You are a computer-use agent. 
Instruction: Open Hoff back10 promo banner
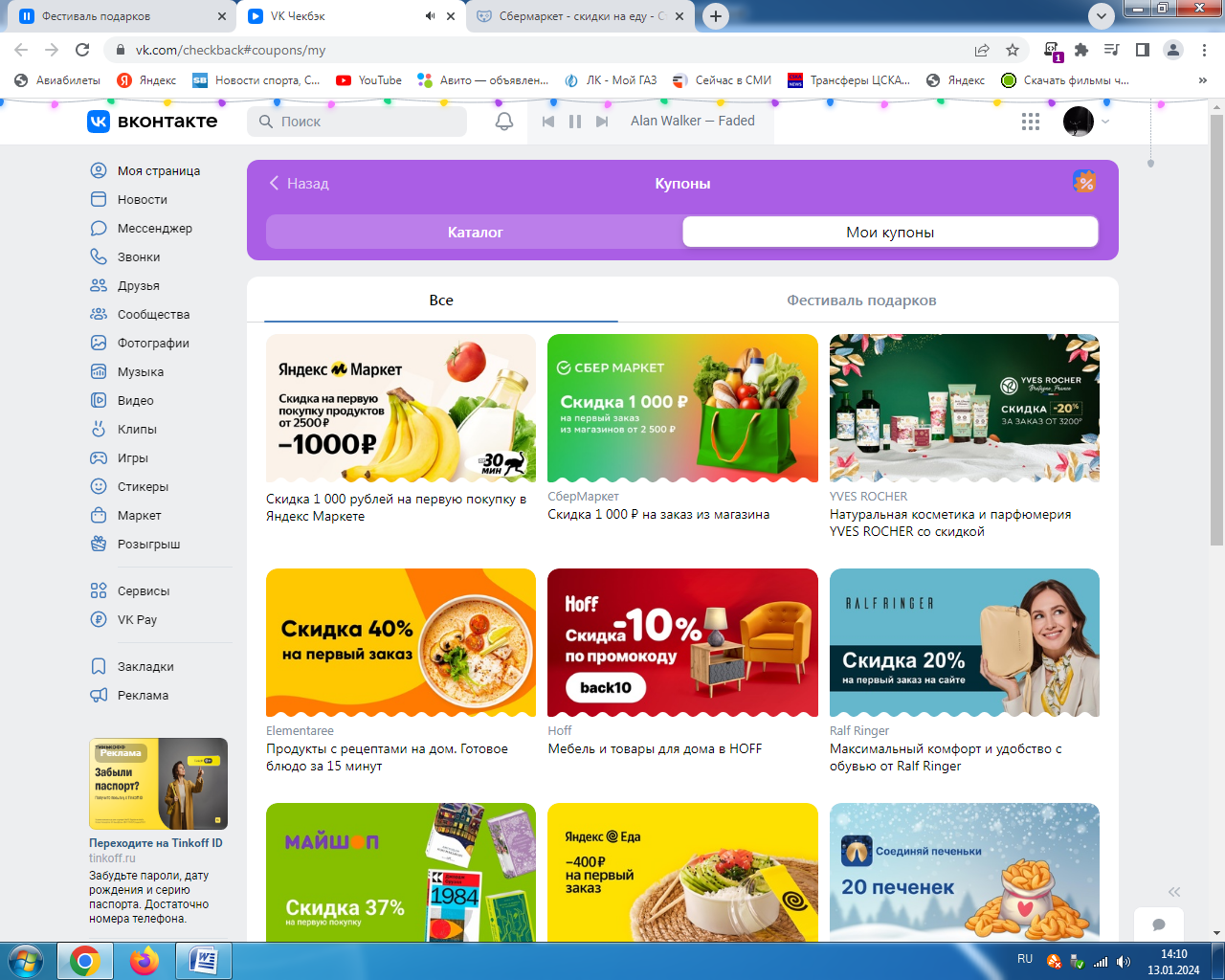click(x=682, y=642)
